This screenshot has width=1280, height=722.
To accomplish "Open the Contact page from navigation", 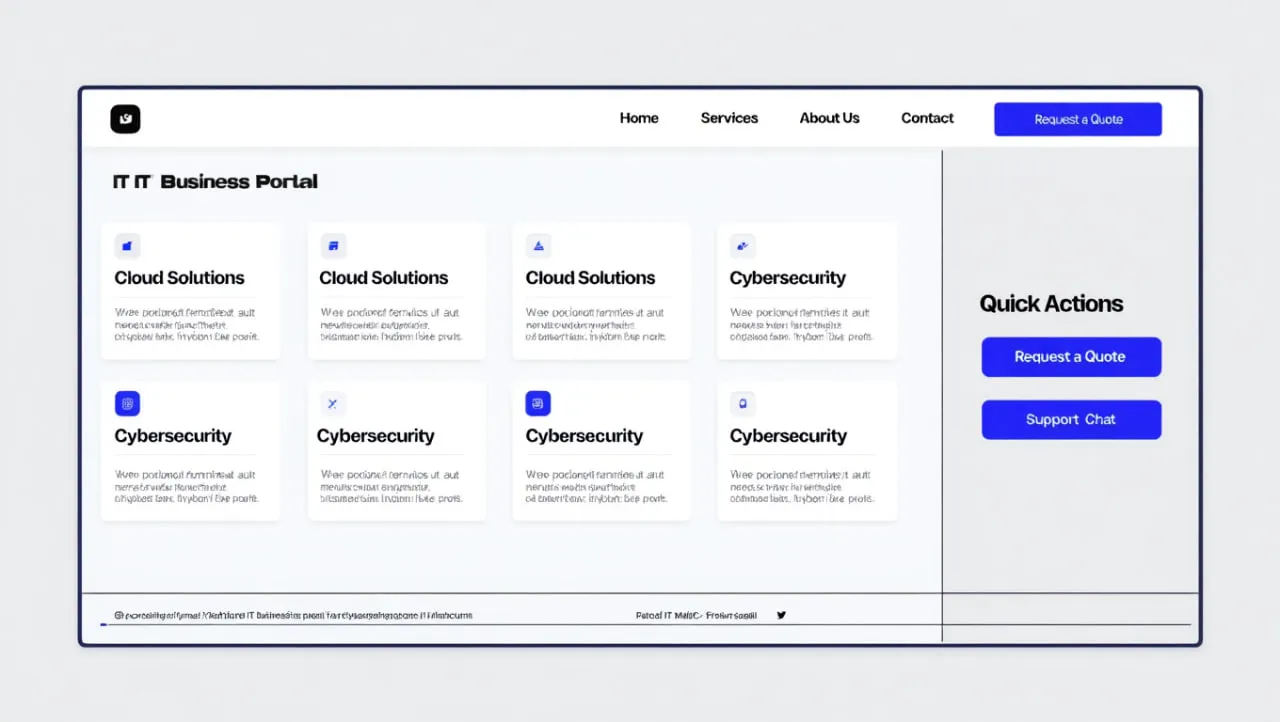I will coord(927,118).
